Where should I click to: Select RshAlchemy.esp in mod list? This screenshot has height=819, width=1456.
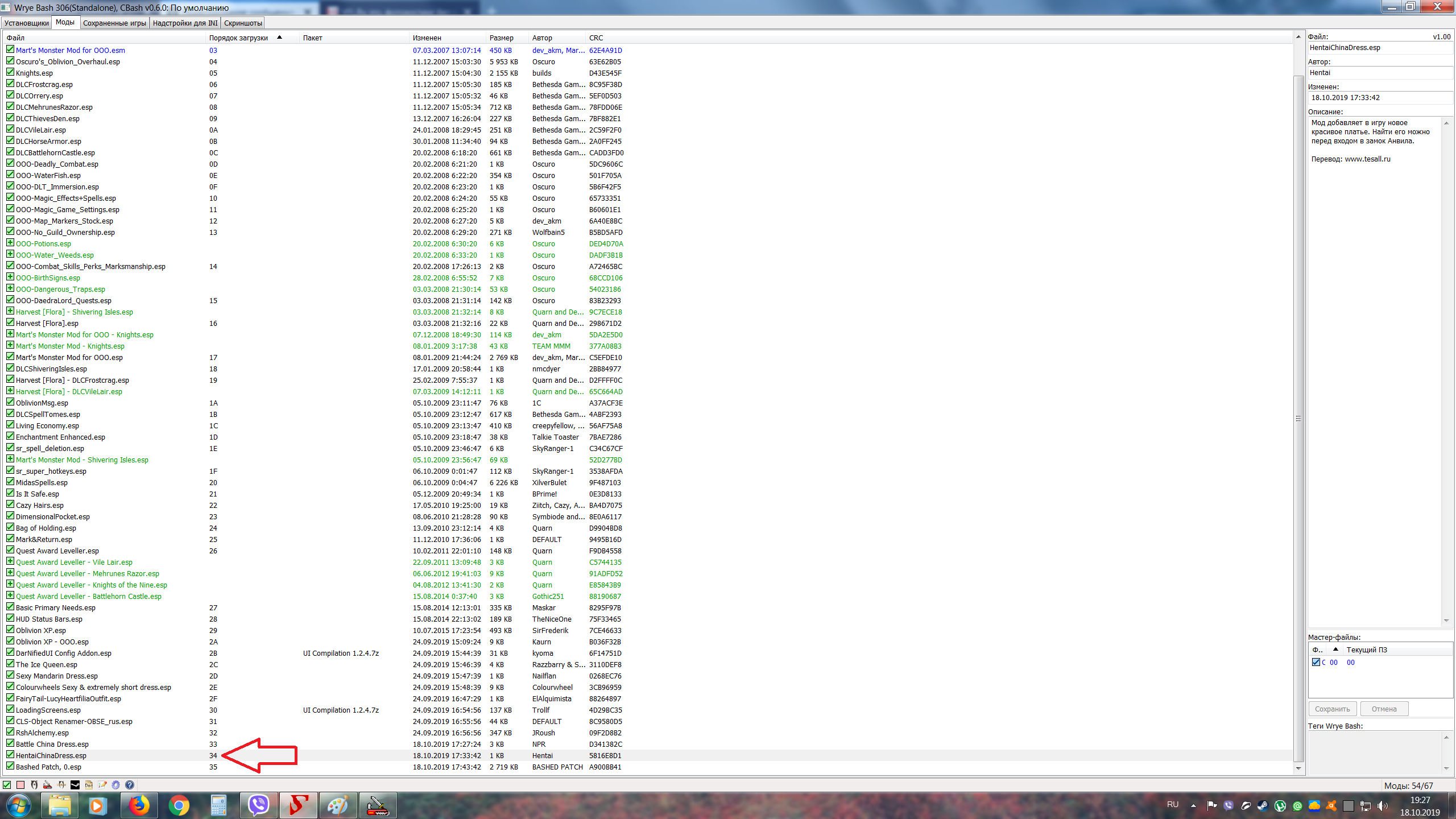click(x=648, y=733)
